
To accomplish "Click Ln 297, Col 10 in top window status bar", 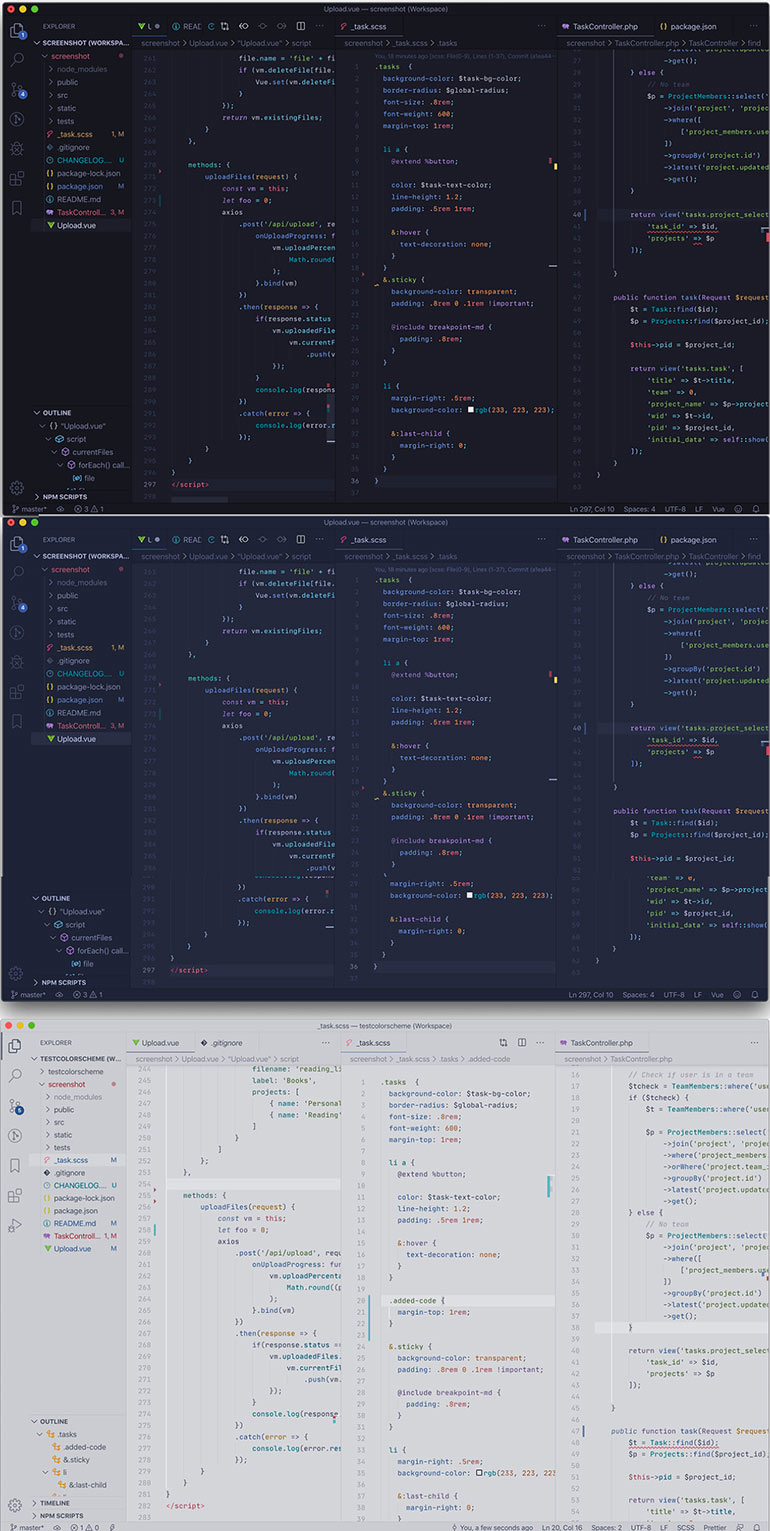I will tap(590, 509).
